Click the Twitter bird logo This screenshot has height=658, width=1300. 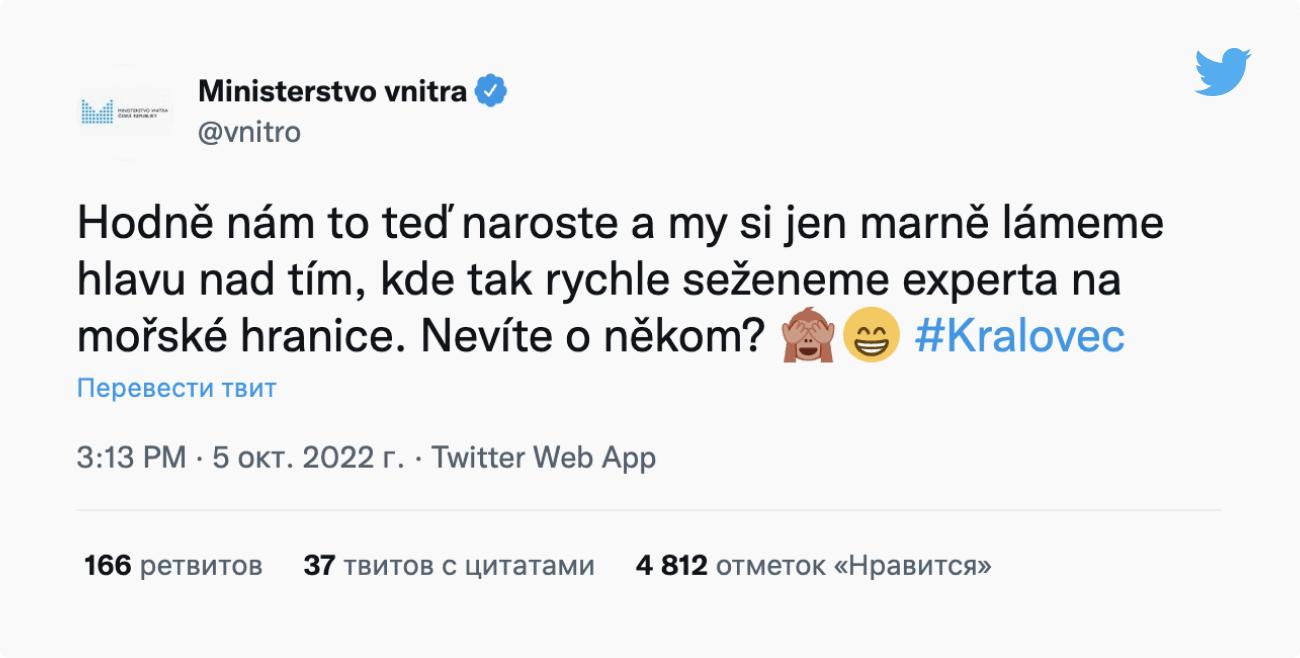point(1222,72)
